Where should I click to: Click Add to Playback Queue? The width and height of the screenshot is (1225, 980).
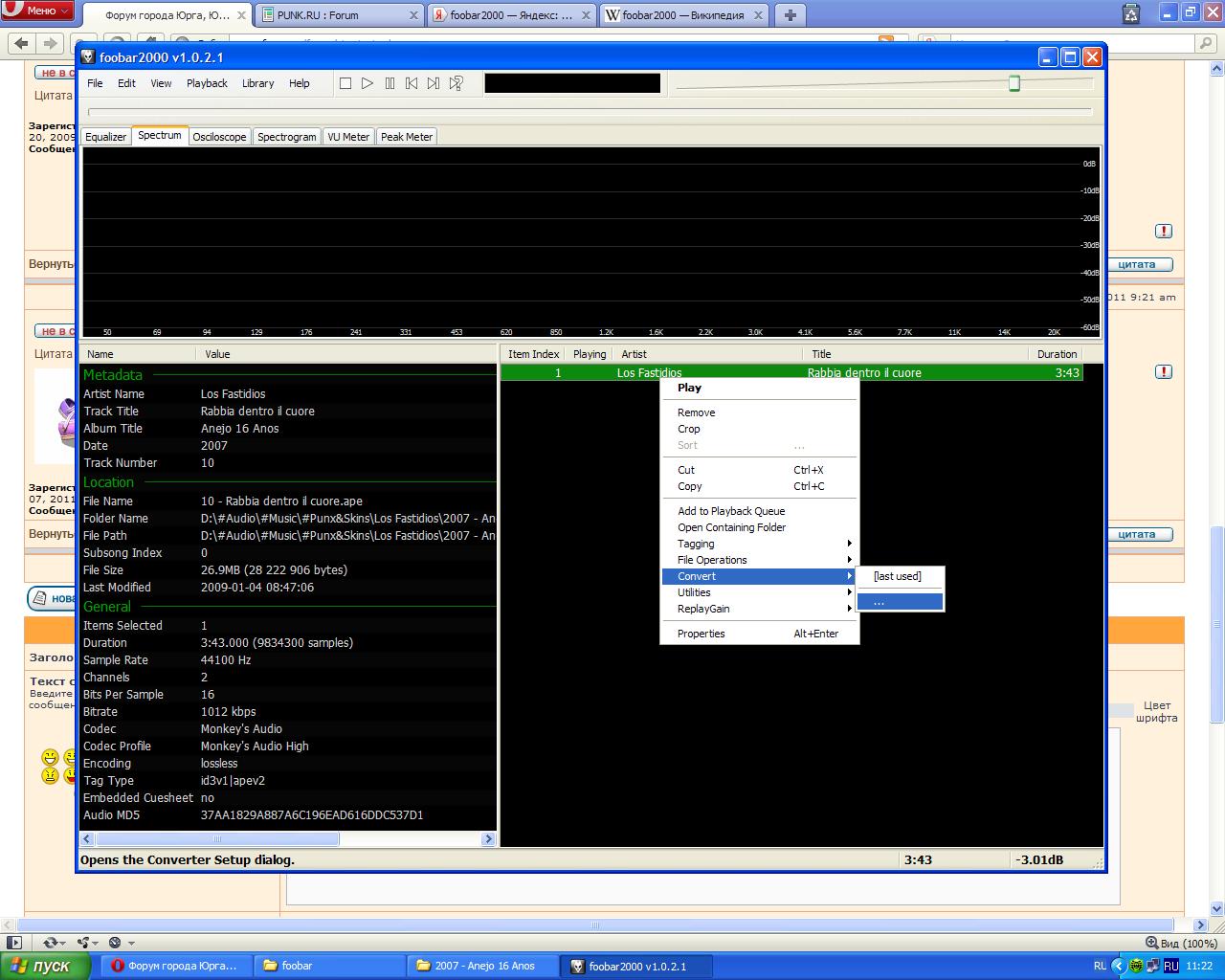pyautogui.click(x=731, y=511)
